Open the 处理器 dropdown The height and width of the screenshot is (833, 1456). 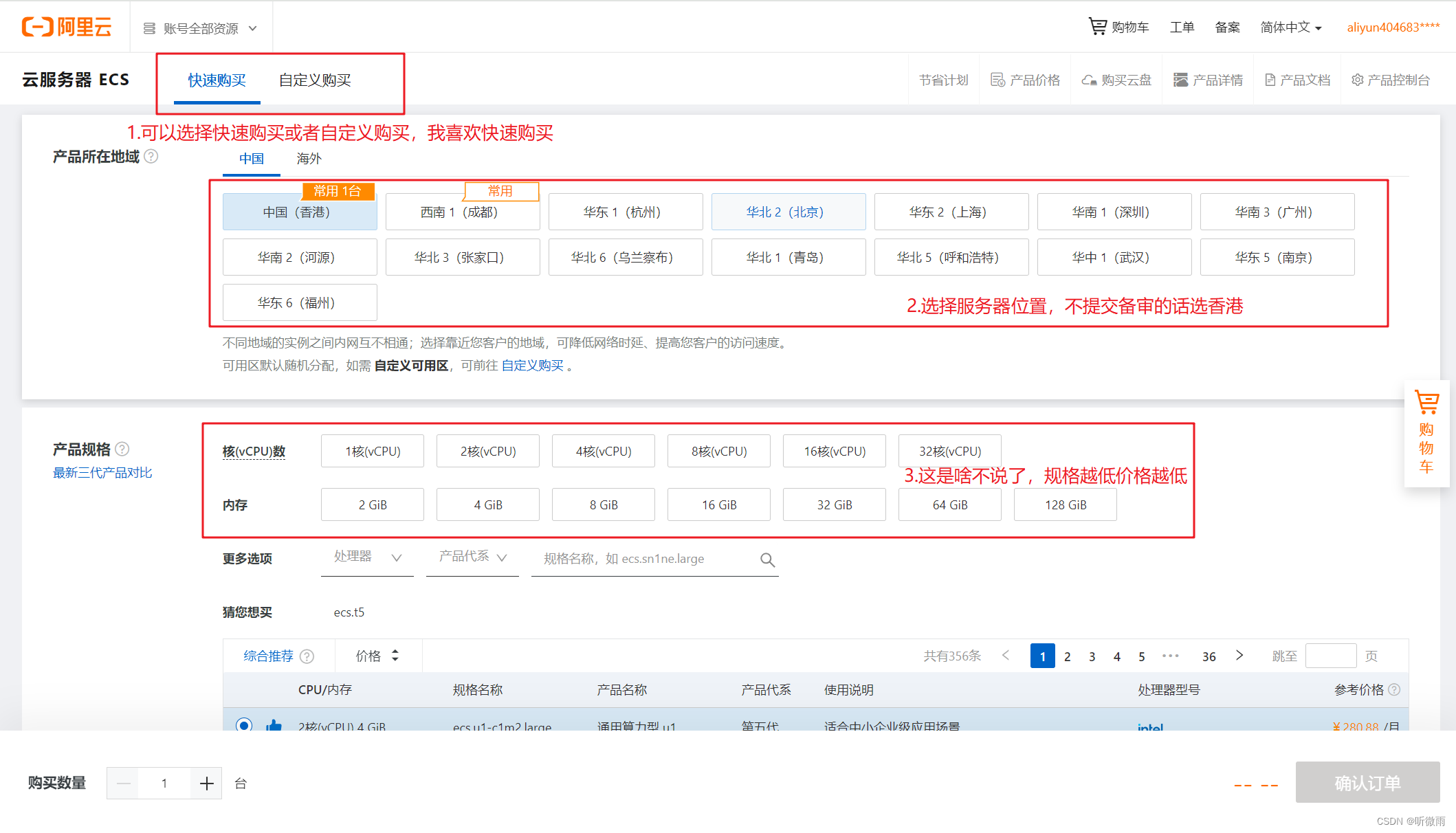pos(367,557)
